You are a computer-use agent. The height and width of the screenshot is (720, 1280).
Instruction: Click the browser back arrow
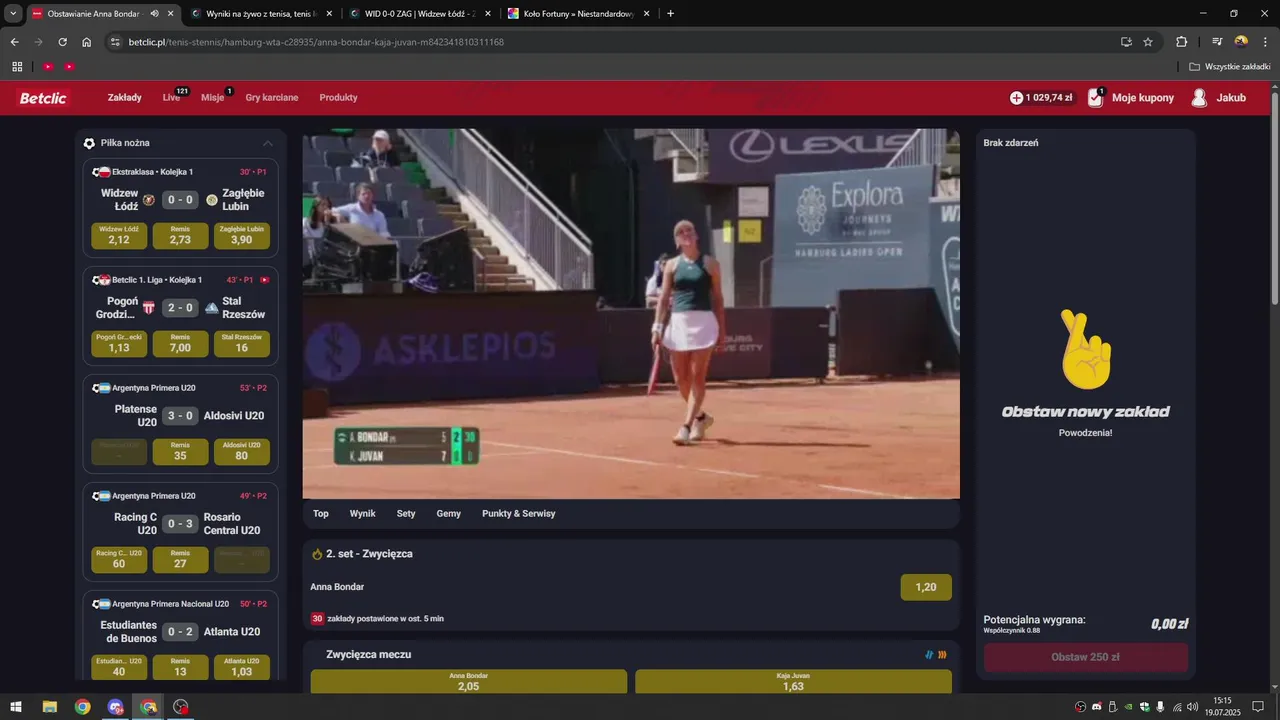pyautogui.click(x=14, y=42)
